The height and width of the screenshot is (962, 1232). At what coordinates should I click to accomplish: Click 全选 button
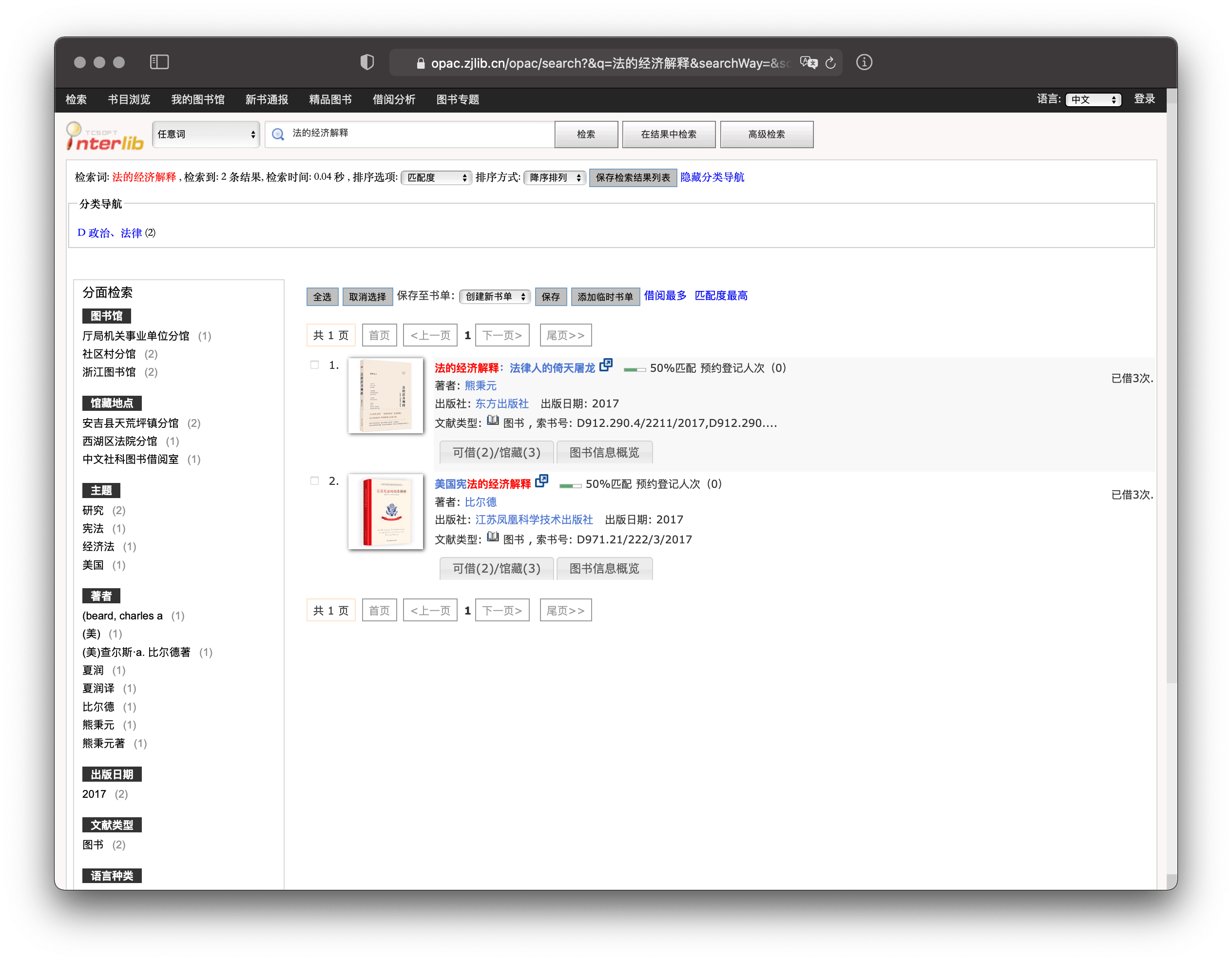coord(322,297)
